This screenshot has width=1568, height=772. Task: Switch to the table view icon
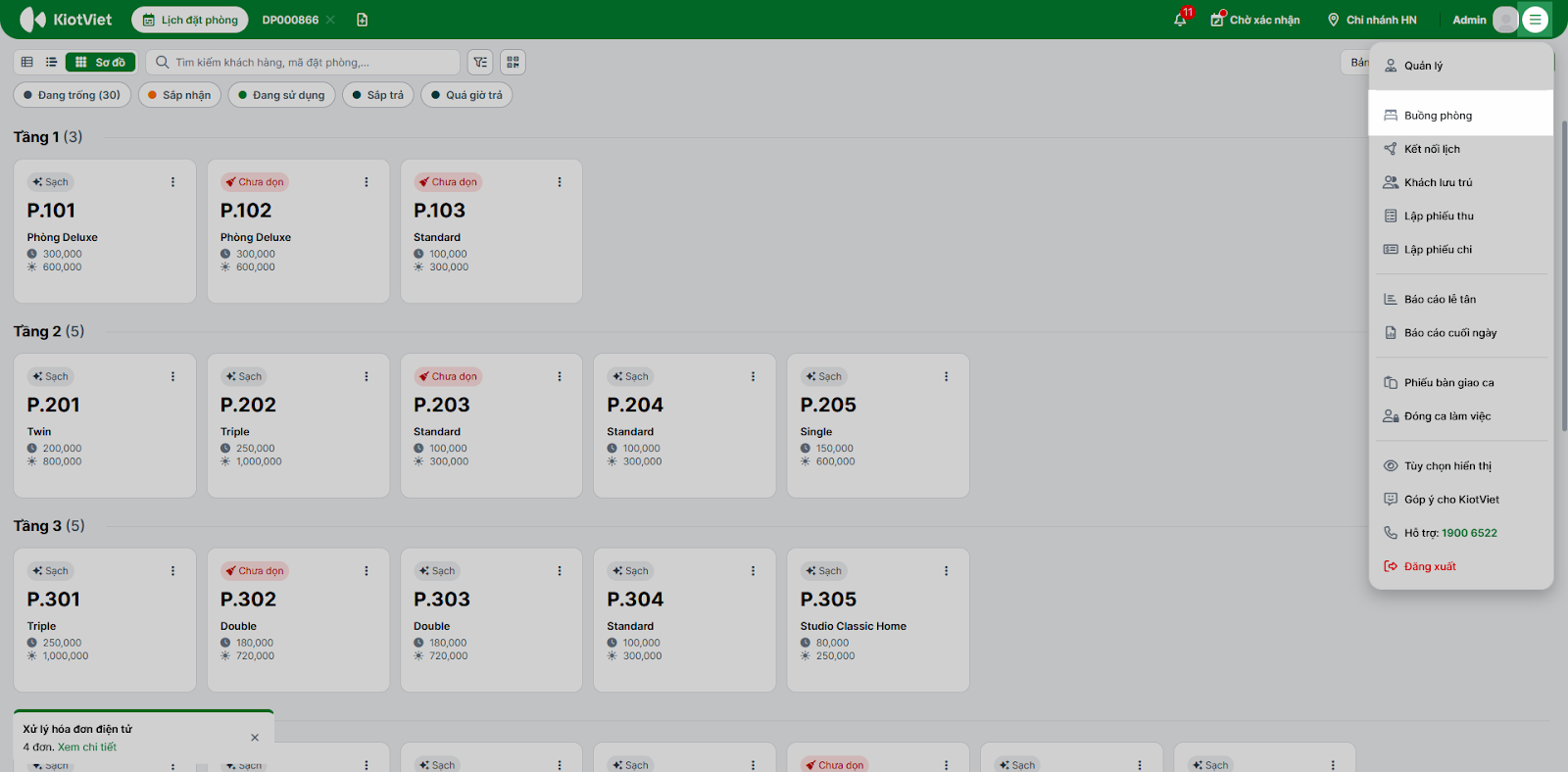tap(27, 63)
